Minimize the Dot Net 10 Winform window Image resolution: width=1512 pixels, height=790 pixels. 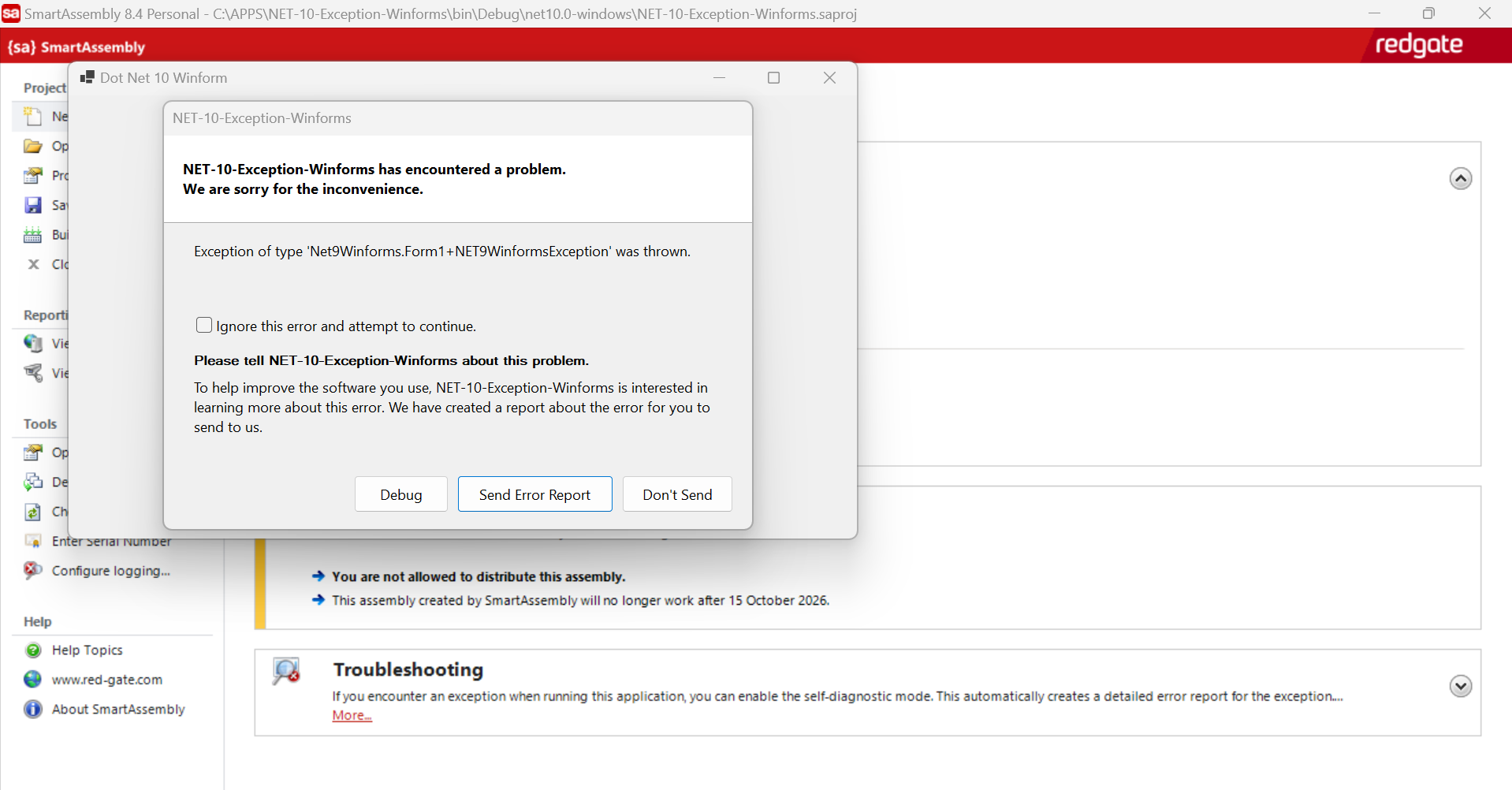coord(719,77)
